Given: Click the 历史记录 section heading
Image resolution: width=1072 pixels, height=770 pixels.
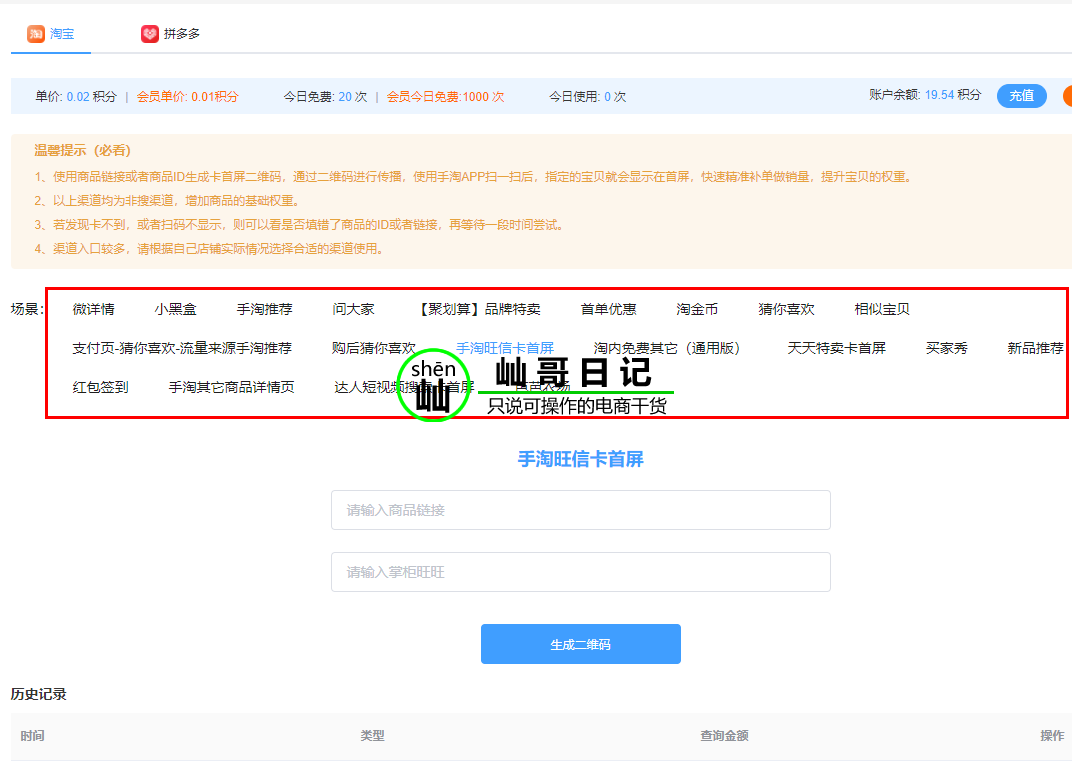Looking at the screenshot, I should point(38,694).
